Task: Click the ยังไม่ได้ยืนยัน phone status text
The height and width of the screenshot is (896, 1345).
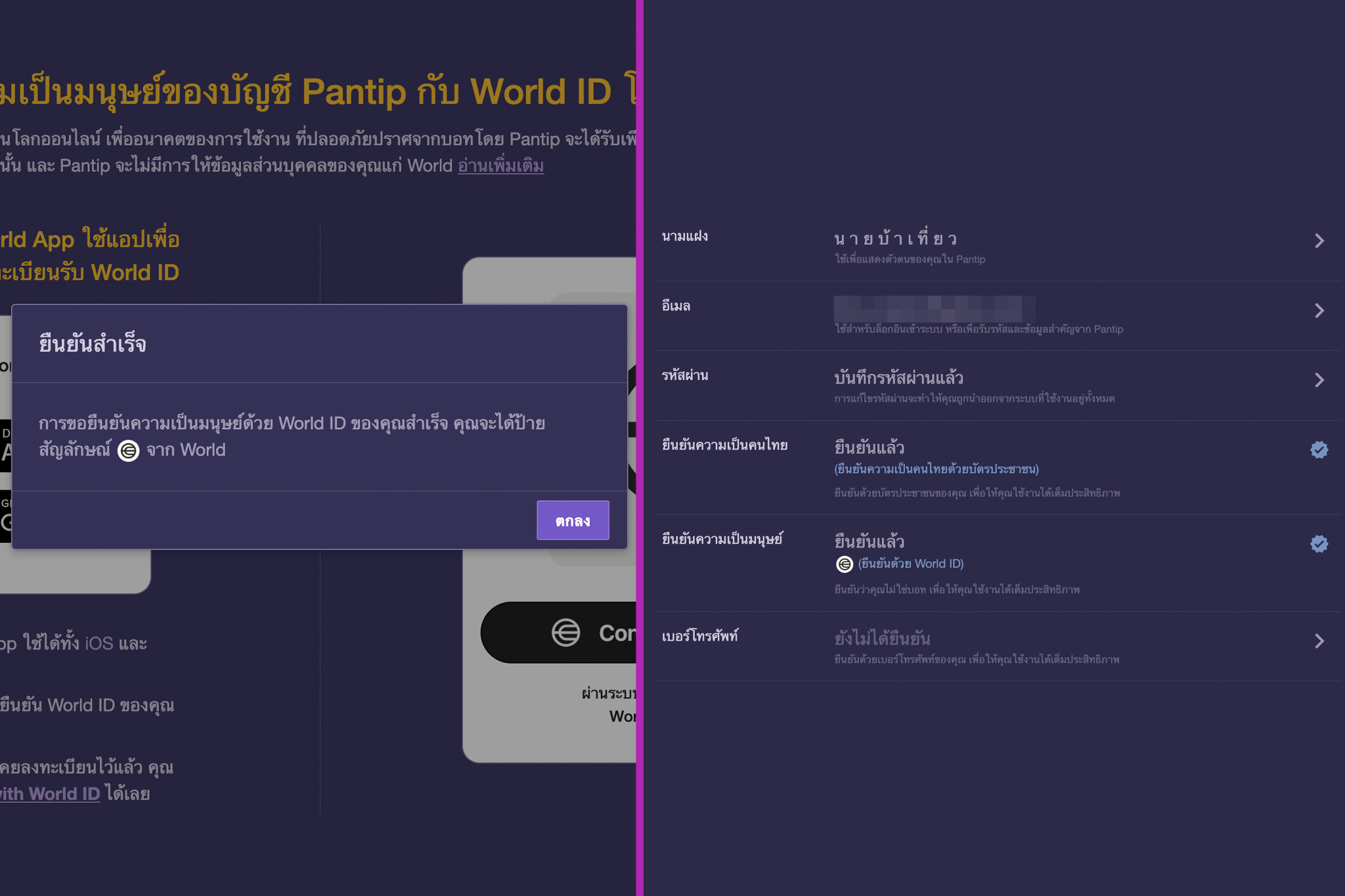Action: 881,638
